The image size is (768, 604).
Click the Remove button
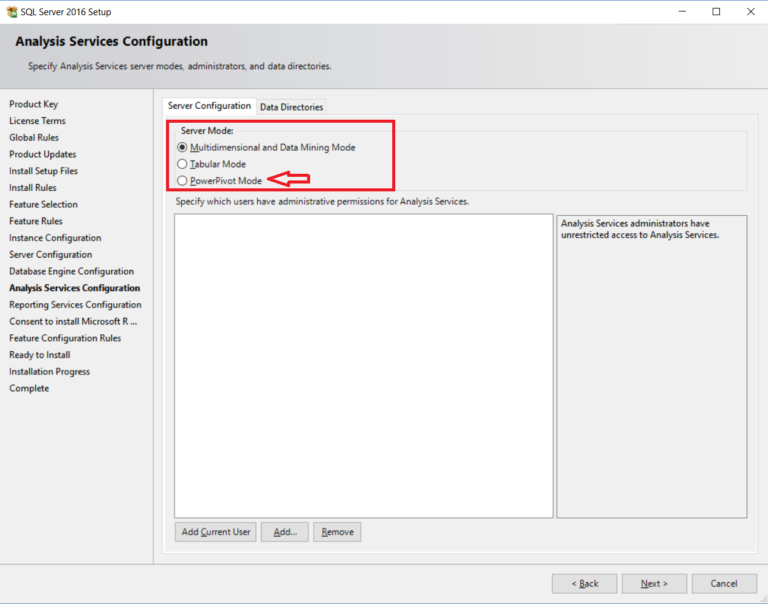point(337,532)
